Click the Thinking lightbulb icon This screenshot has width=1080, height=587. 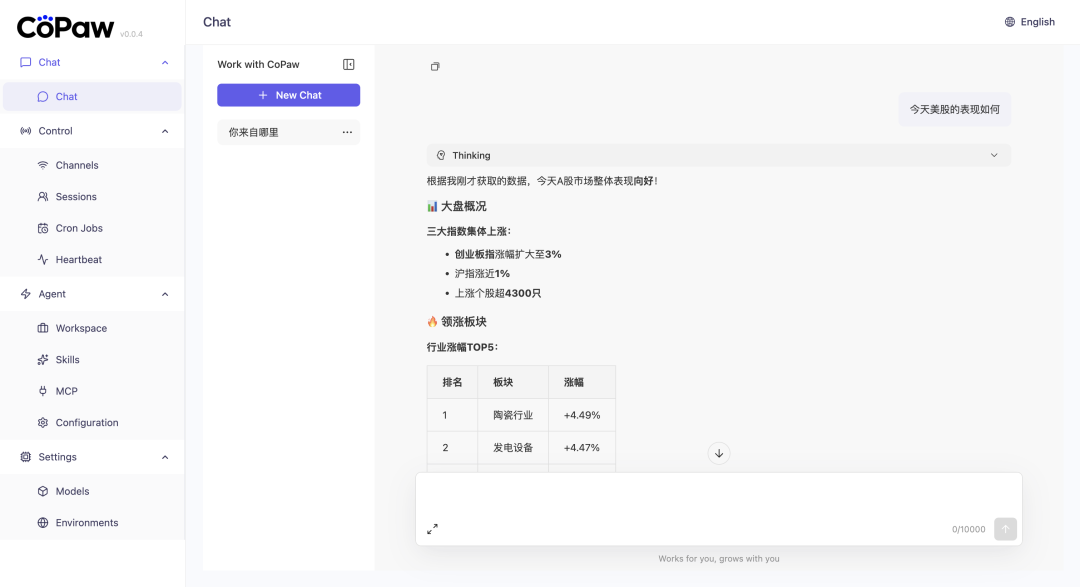[x=441, y=155]
